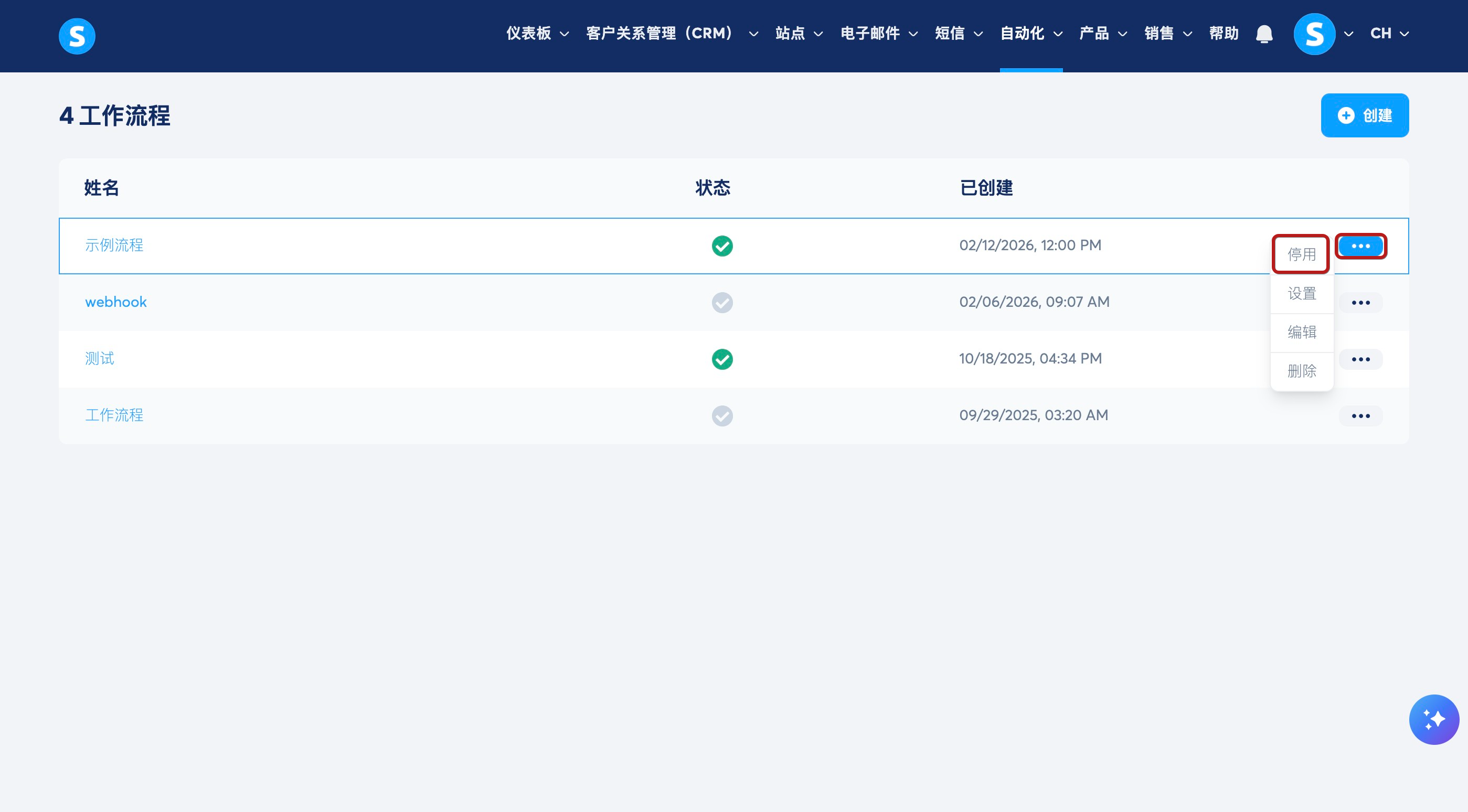The height and width of the screenshot is (812, 1468).
Task: Open three-dot menu for 测试 row
Action: (1360, 359)
